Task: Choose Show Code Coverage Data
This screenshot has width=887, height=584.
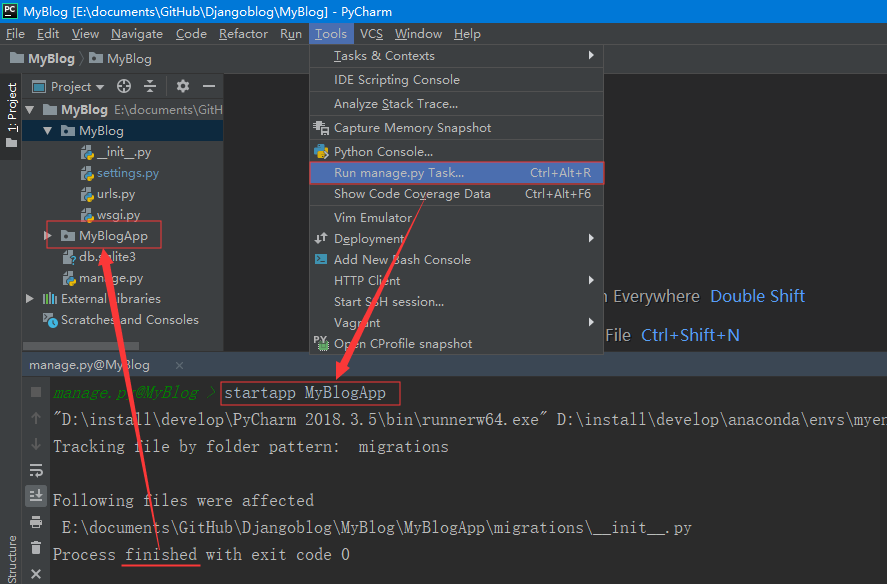Action: coord(457,194)
